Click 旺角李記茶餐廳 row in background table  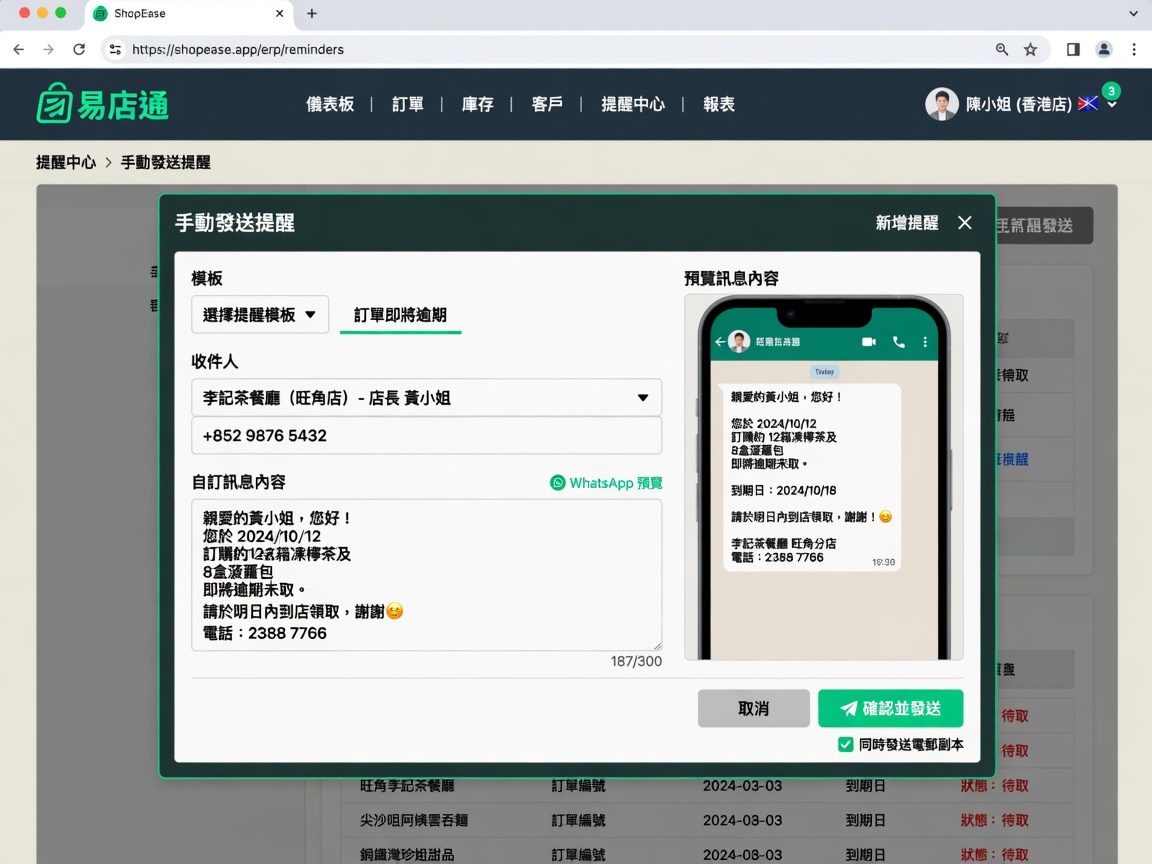click(705, 785)
